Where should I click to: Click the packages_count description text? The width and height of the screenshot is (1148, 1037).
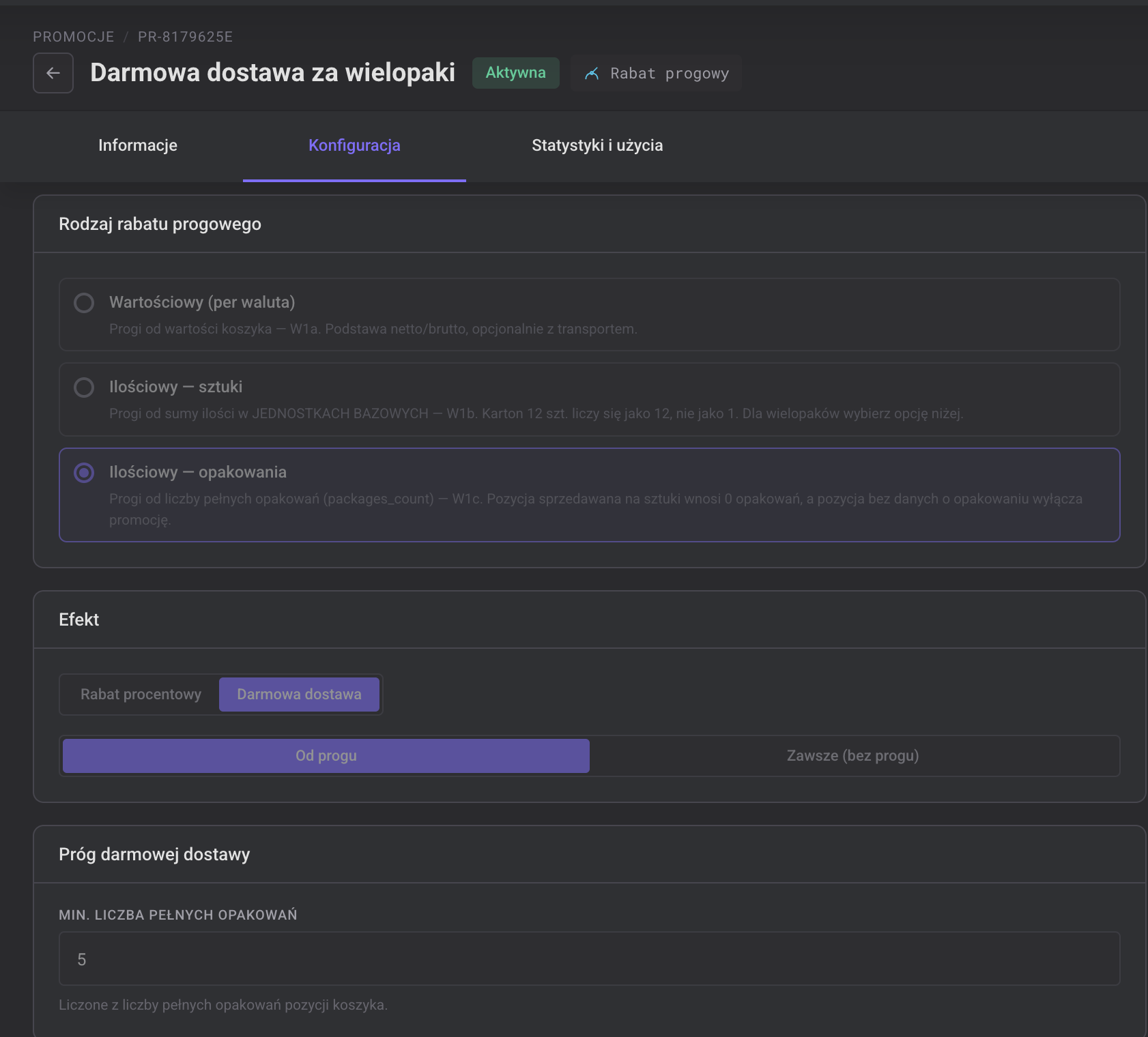coord(596,509)
